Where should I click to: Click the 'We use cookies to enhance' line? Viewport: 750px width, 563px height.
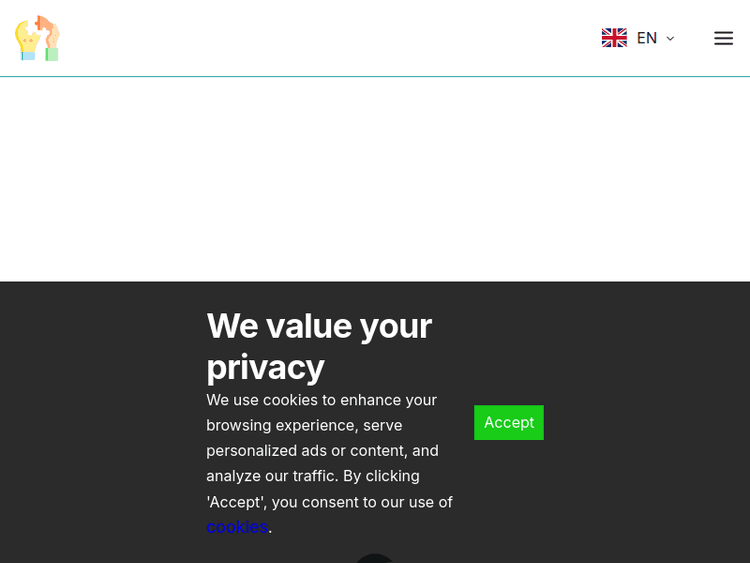coord(321,400)
